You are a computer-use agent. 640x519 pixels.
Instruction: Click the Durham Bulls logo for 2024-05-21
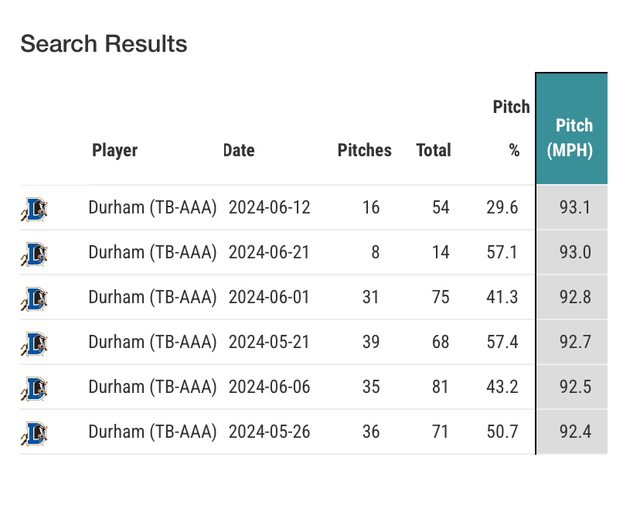click(35, 343)
